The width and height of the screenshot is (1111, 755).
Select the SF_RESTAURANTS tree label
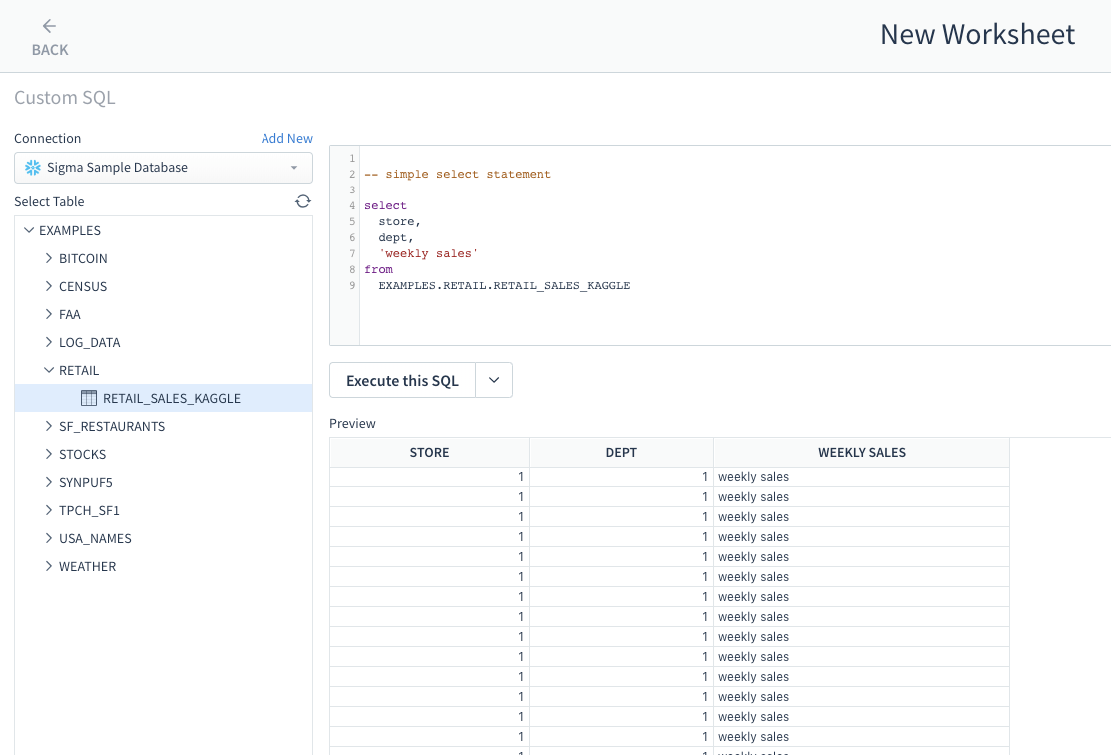pos(112,426)
